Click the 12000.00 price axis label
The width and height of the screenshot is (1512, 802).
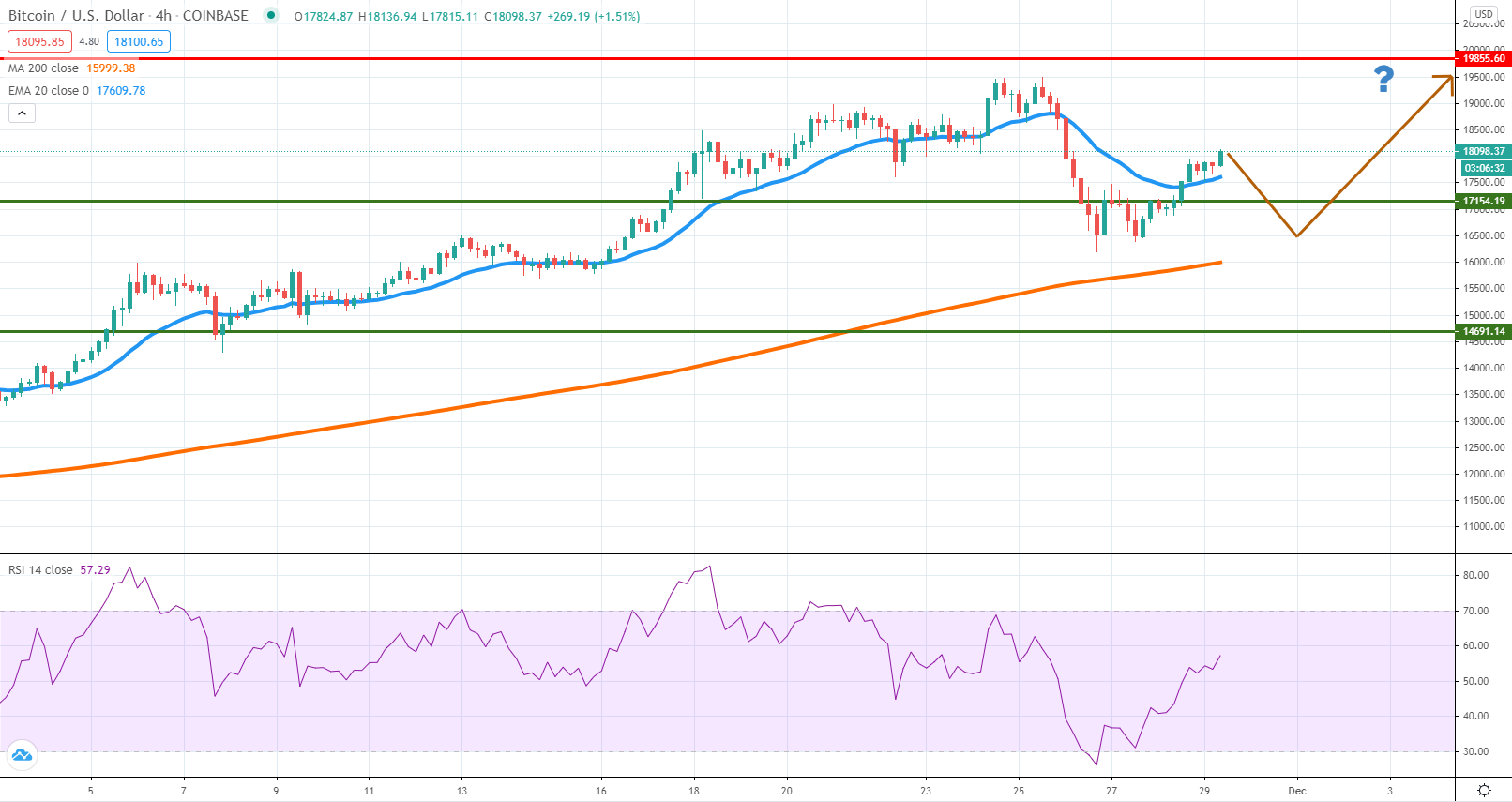pos(1484,474)
